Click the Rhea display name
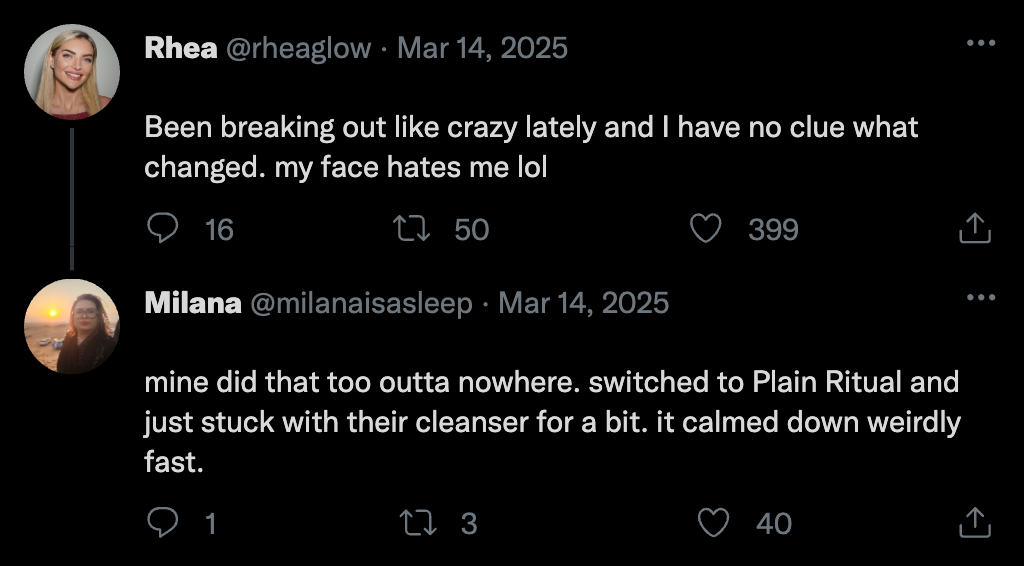This screenshot has width=1024, height=566. click(x=181, y=48)
